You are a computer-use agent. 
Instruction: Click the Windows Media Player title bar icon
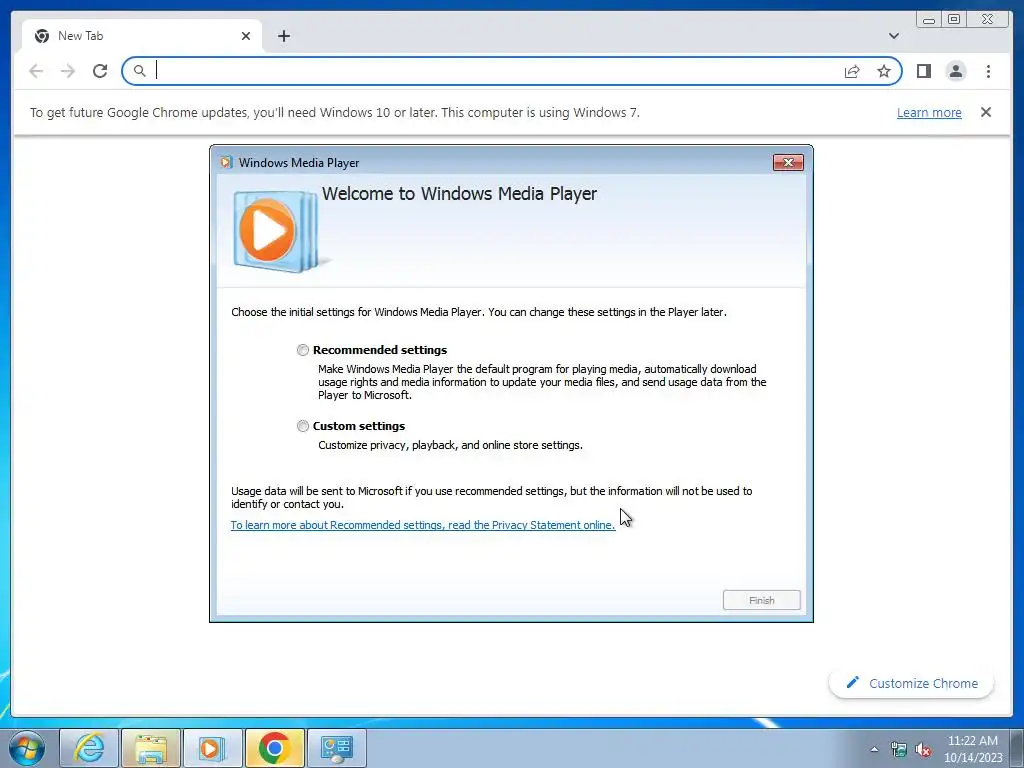tap(226, 163)
